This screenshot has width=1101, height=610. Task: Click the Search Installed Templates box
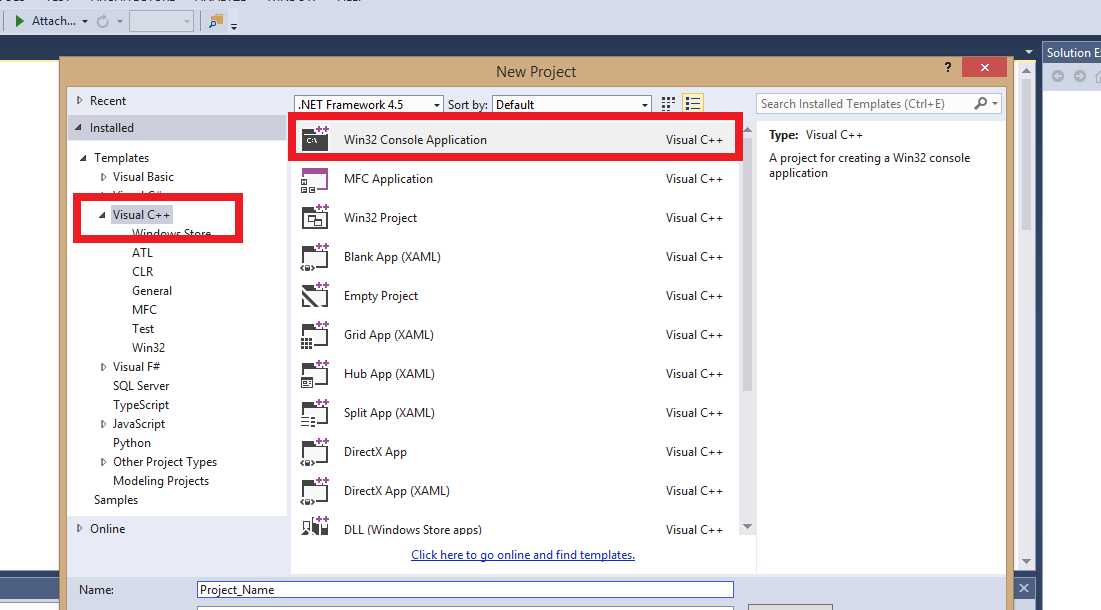(865, 104)
